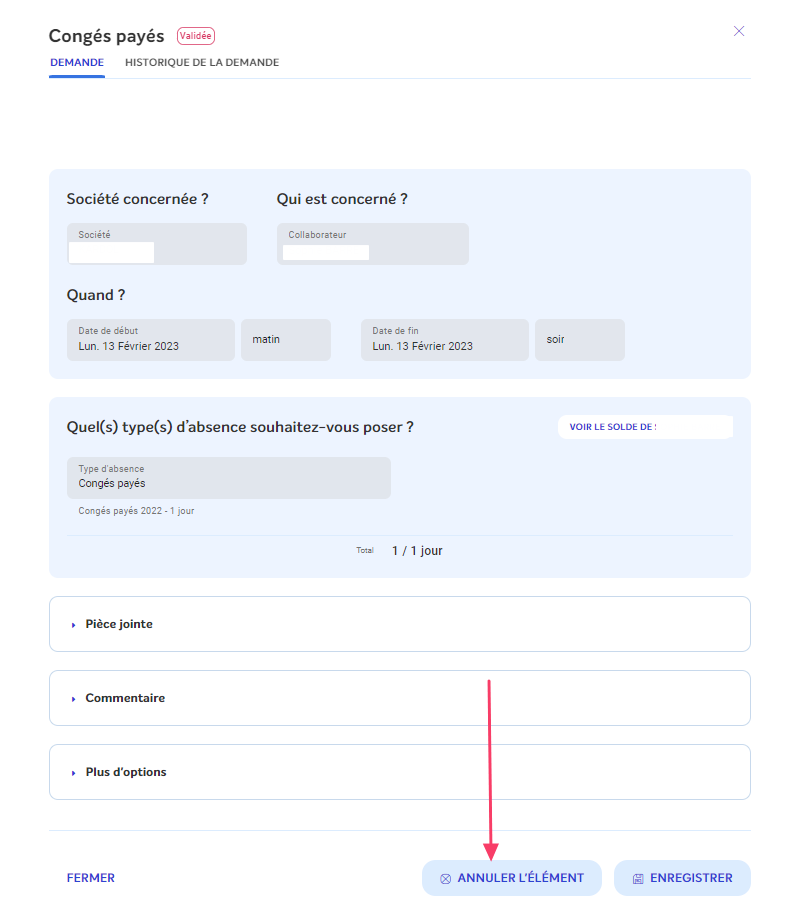Screen dimensions: 795x921
Task: Open the soir half-day selector
Action: [x=579, y=340]
